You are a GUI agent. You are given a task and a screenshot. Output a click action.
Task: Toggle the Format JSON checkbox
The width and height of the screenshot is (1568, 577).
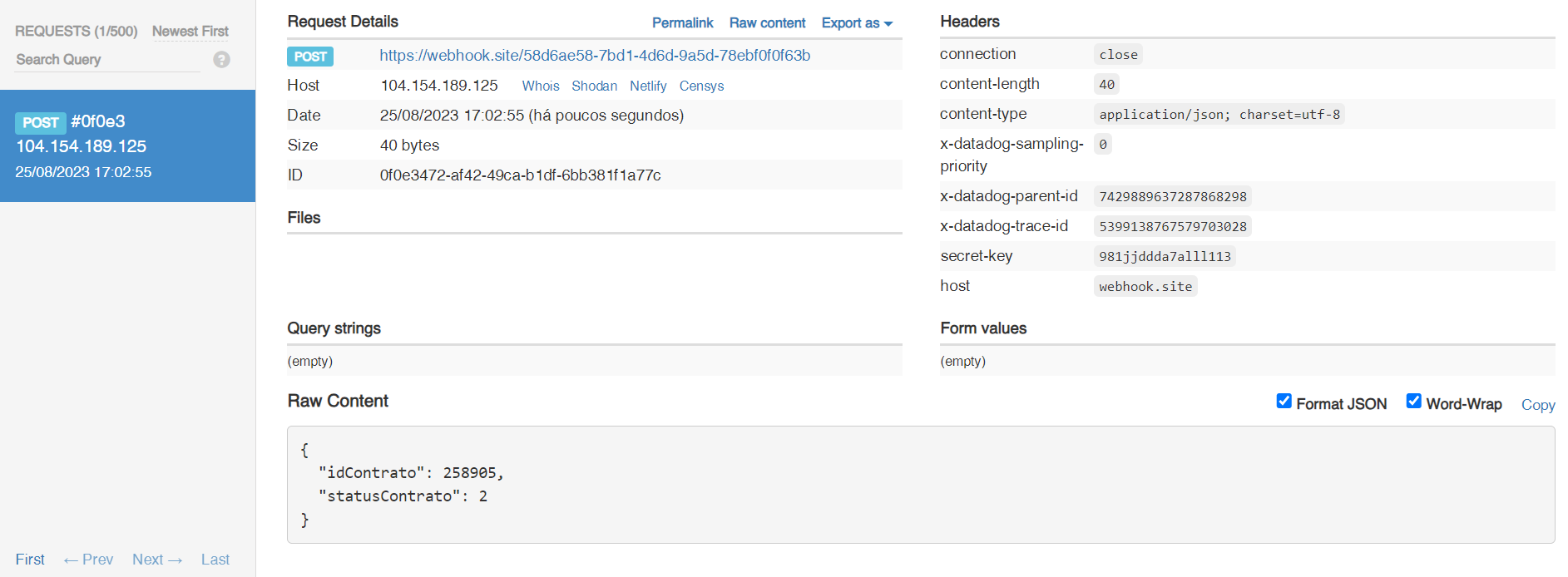(x=1284, y=402)
